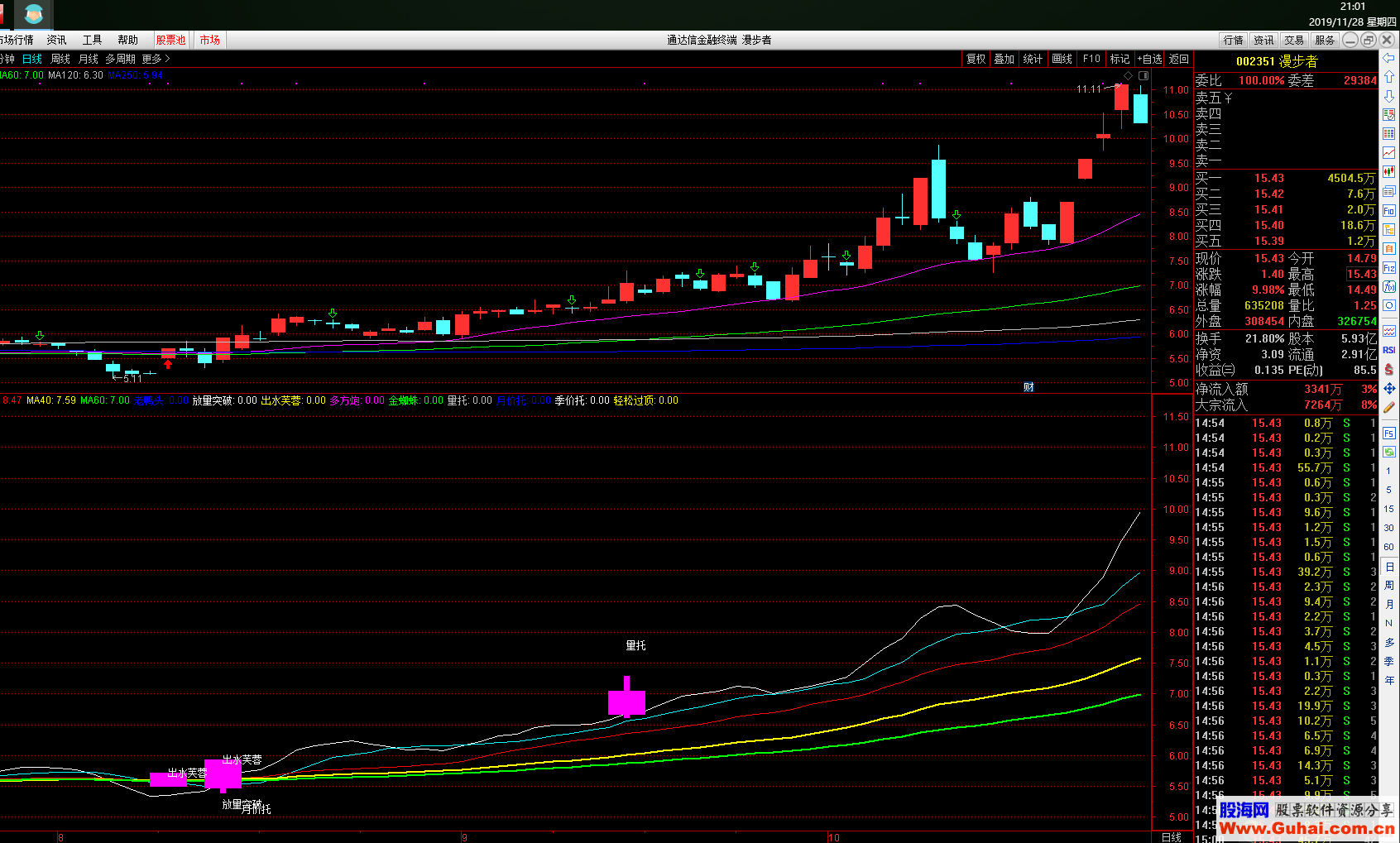Select yearly 年 period in sidebar
1400x843 pixels.
(x=1388, y=680)
